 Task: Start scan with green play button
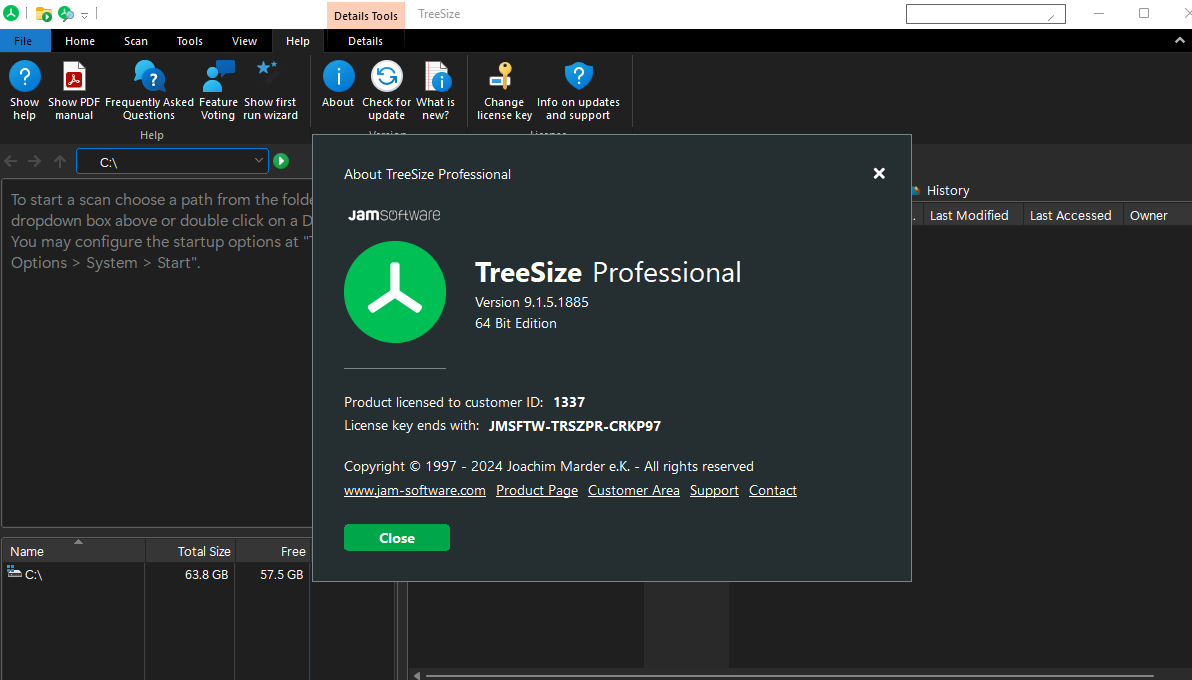coord(281,160)
